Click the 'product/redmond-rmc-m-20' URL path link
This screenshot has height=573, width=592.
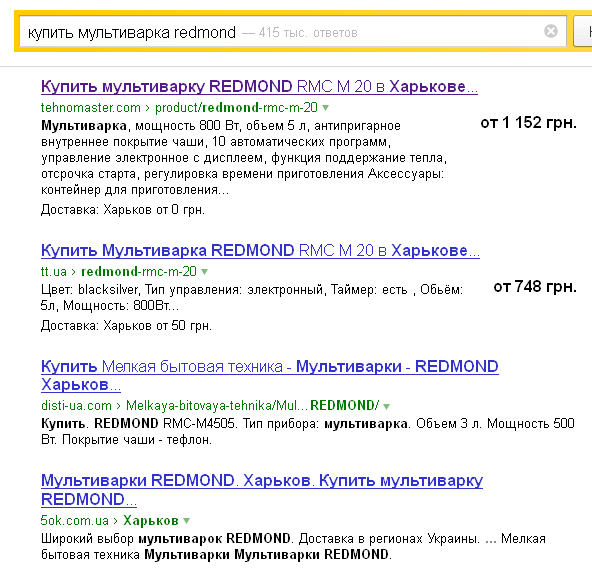[x=236, y=108]
